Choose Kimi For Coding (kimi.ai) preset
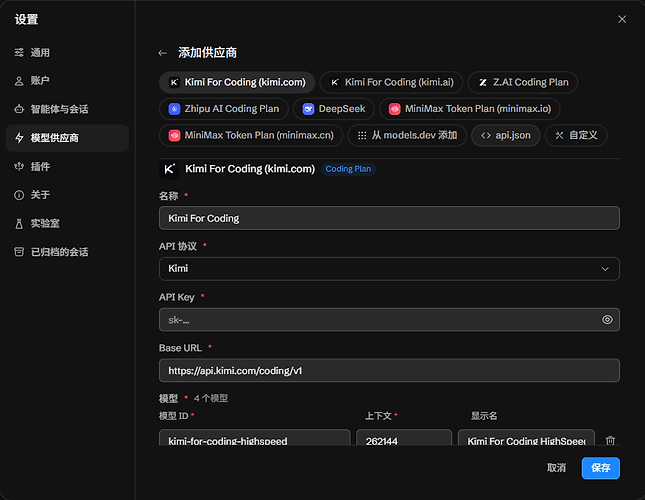Screen dimensions: 645x500 click(391, 82)
